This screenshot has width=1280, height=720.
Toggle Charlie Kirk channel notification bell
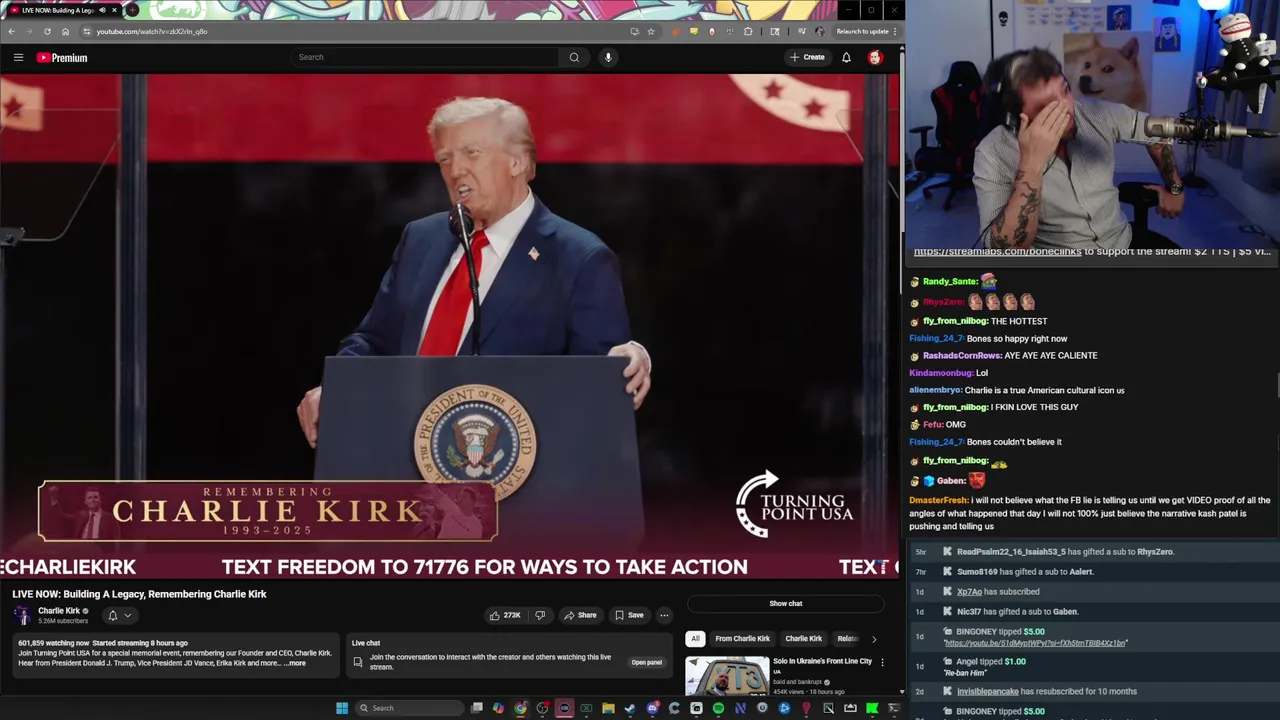click(x=113, y=615)
